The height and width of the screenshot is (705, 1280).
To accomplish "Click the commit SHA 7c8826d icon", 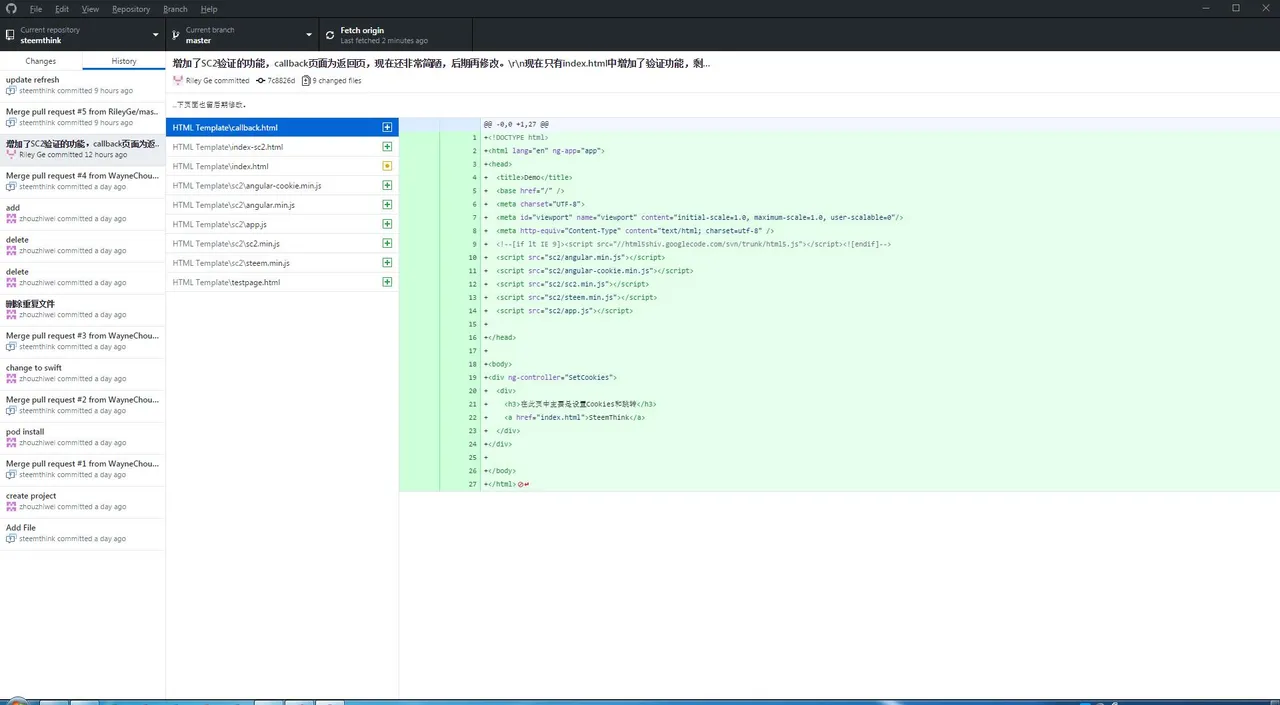I will (x=261, y=80).
